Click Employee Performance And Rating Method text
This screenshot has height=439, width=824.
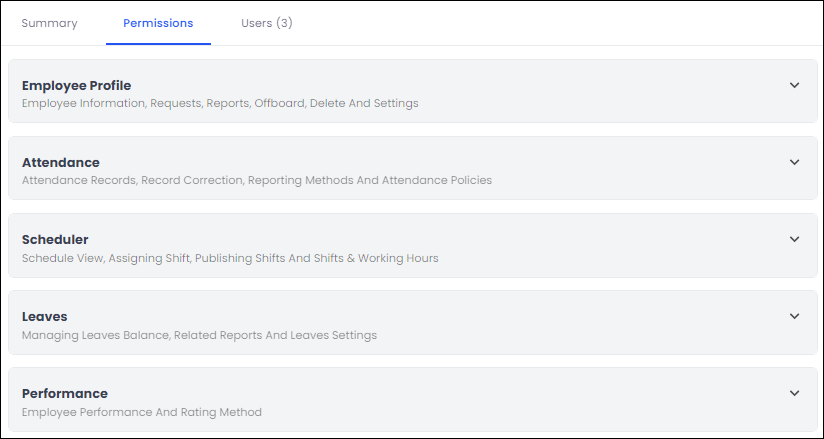coord(141,412)
